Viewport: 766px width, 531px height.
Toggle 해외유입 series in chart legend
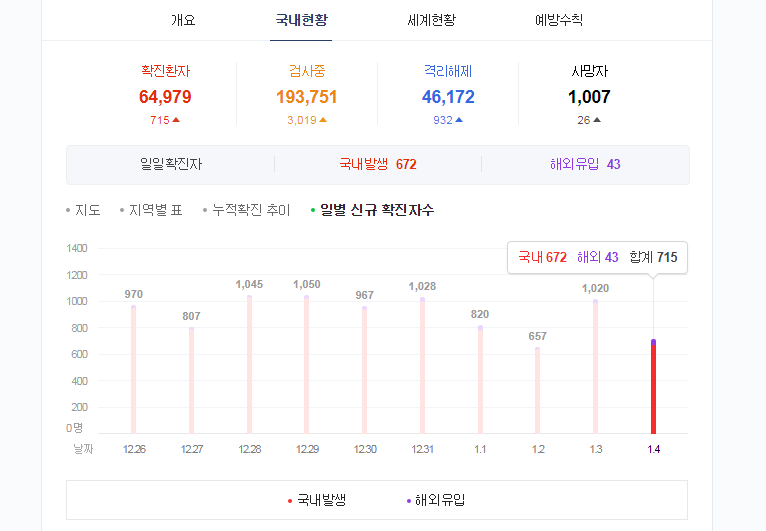[436, 500]
